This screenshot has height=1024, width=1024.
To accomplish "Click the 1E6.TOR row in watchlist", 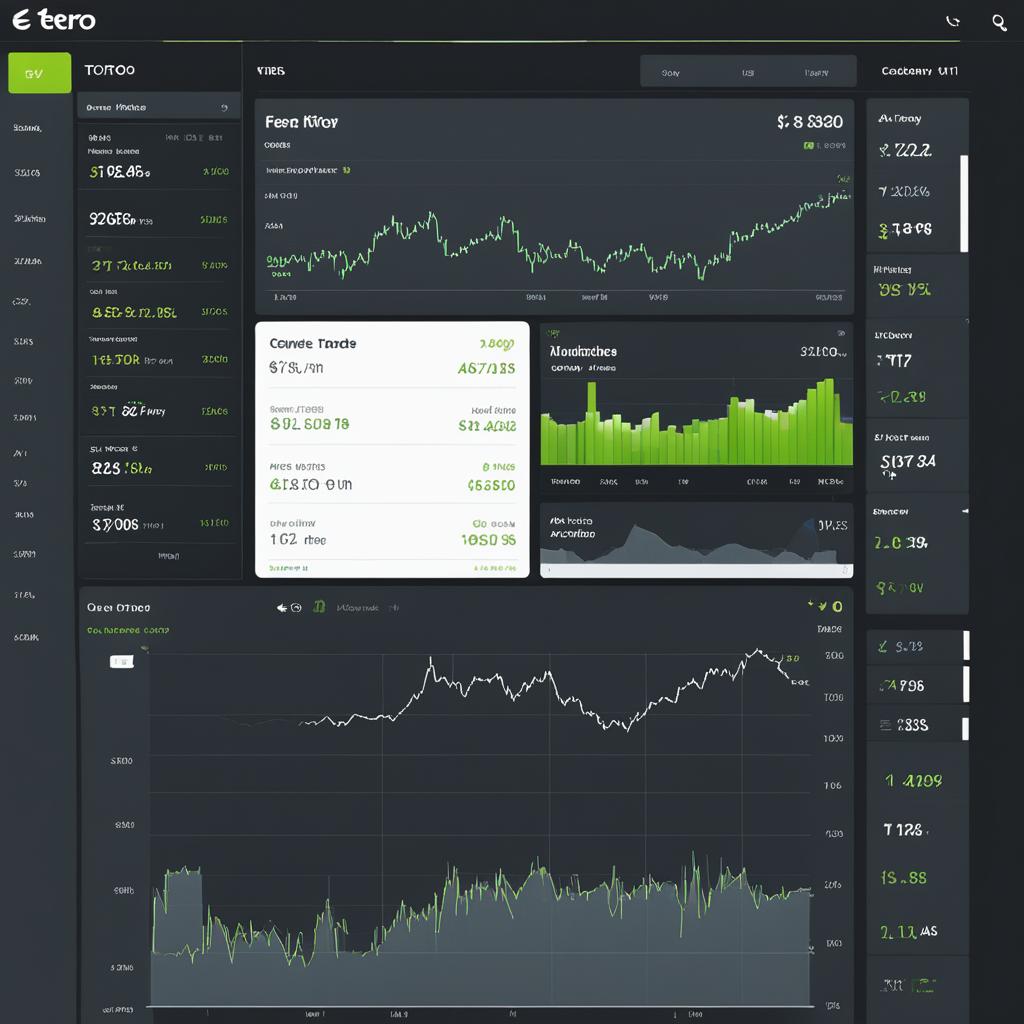I will point(159,353).
